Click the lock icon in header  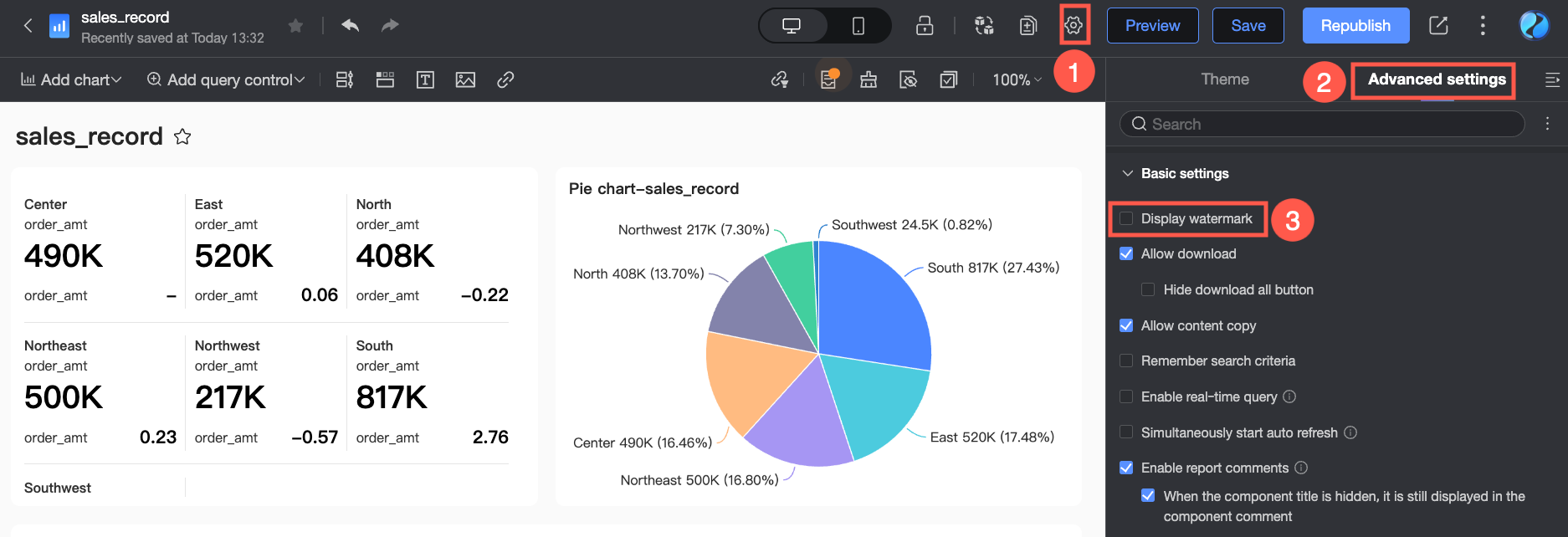coord(925,26)
